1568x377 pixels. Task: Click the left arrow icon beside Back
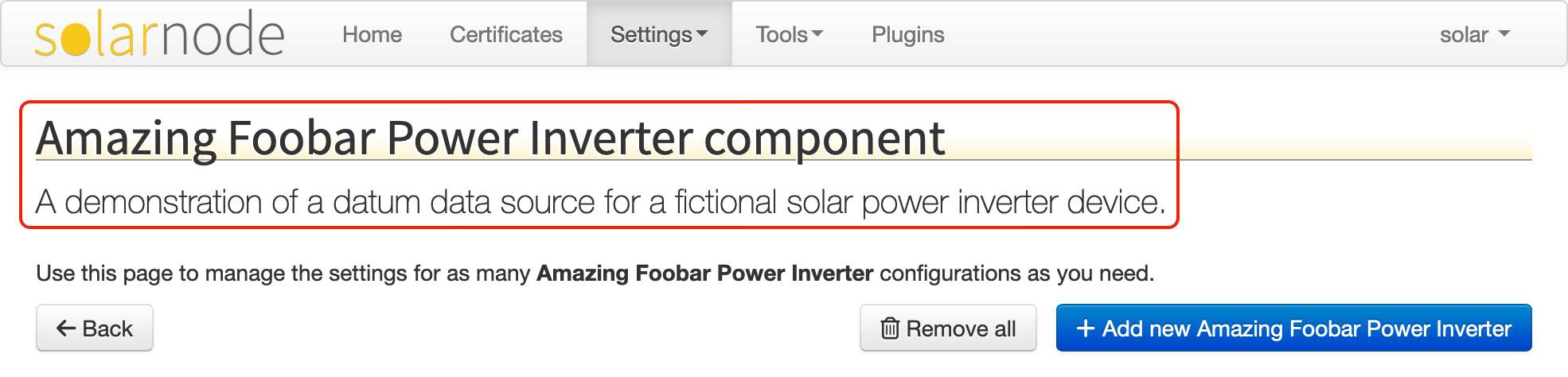coord(66,328)
